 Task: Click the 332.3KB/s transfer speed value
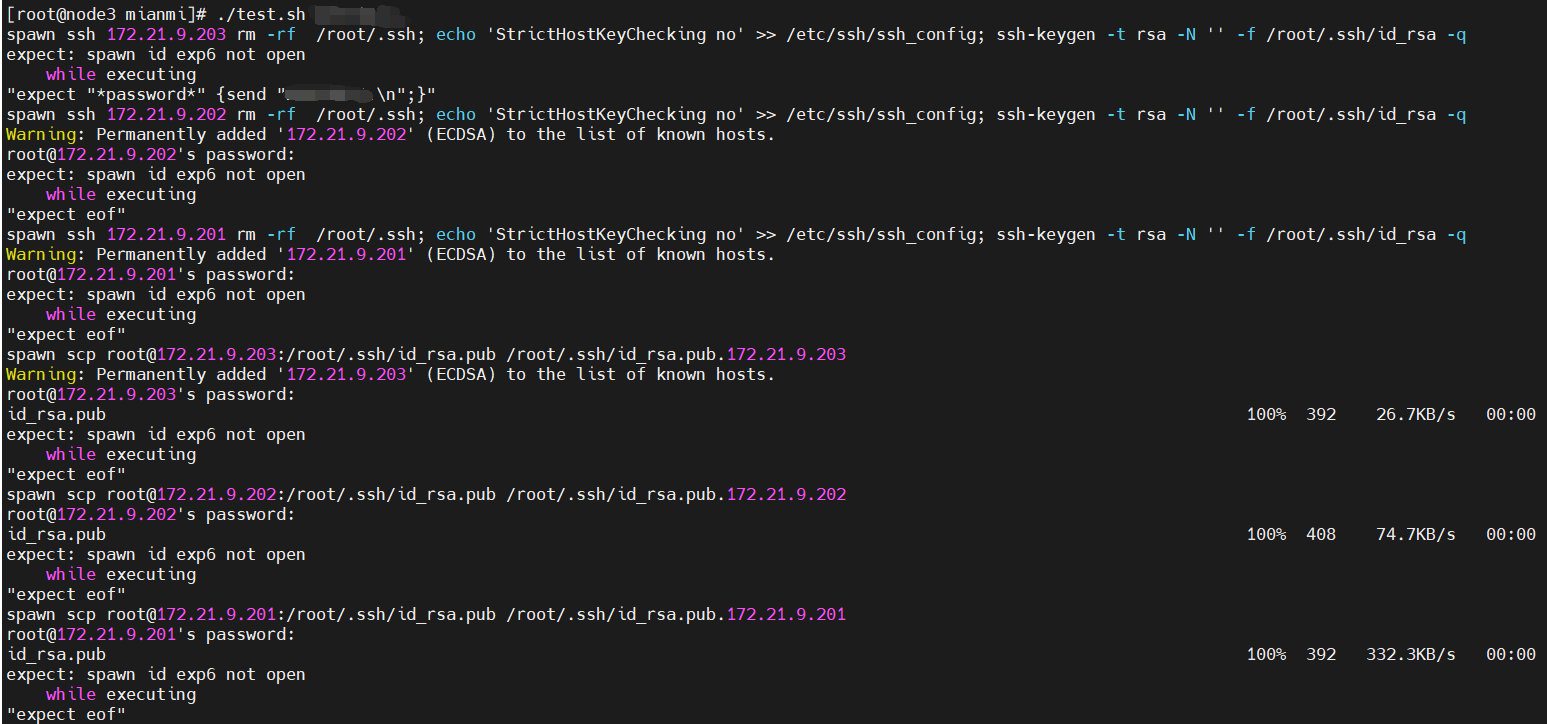point(1410,654)
